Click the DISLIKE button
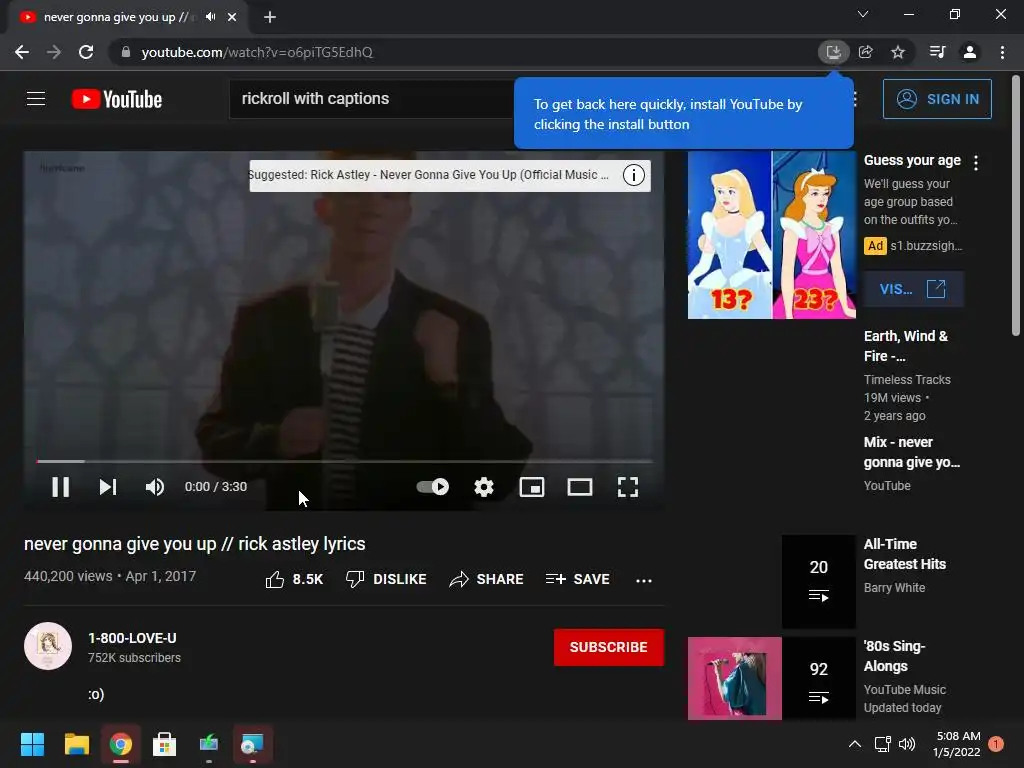This screenshot has width=1024, height=768. click(x=387, y=579)
